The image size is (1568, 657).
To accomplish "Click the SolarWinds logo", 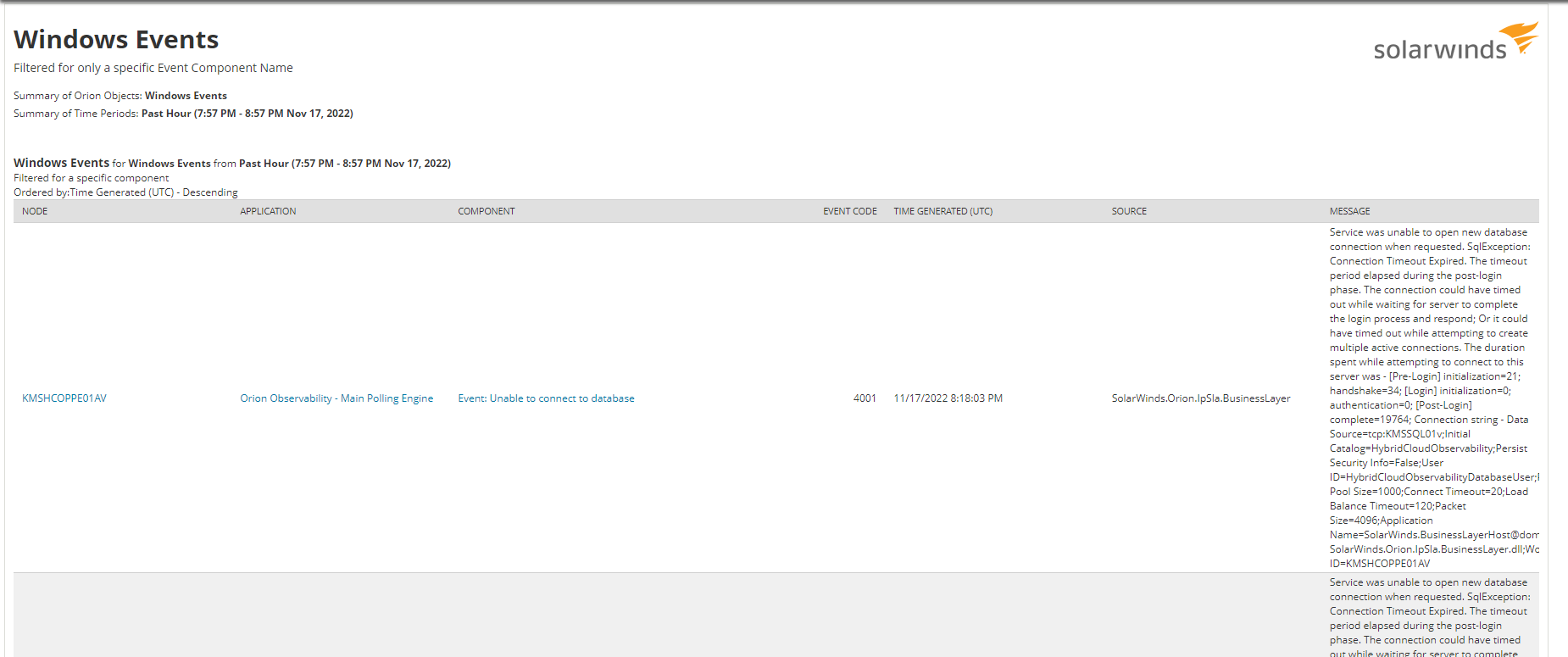I will (x=1455, y=42).
